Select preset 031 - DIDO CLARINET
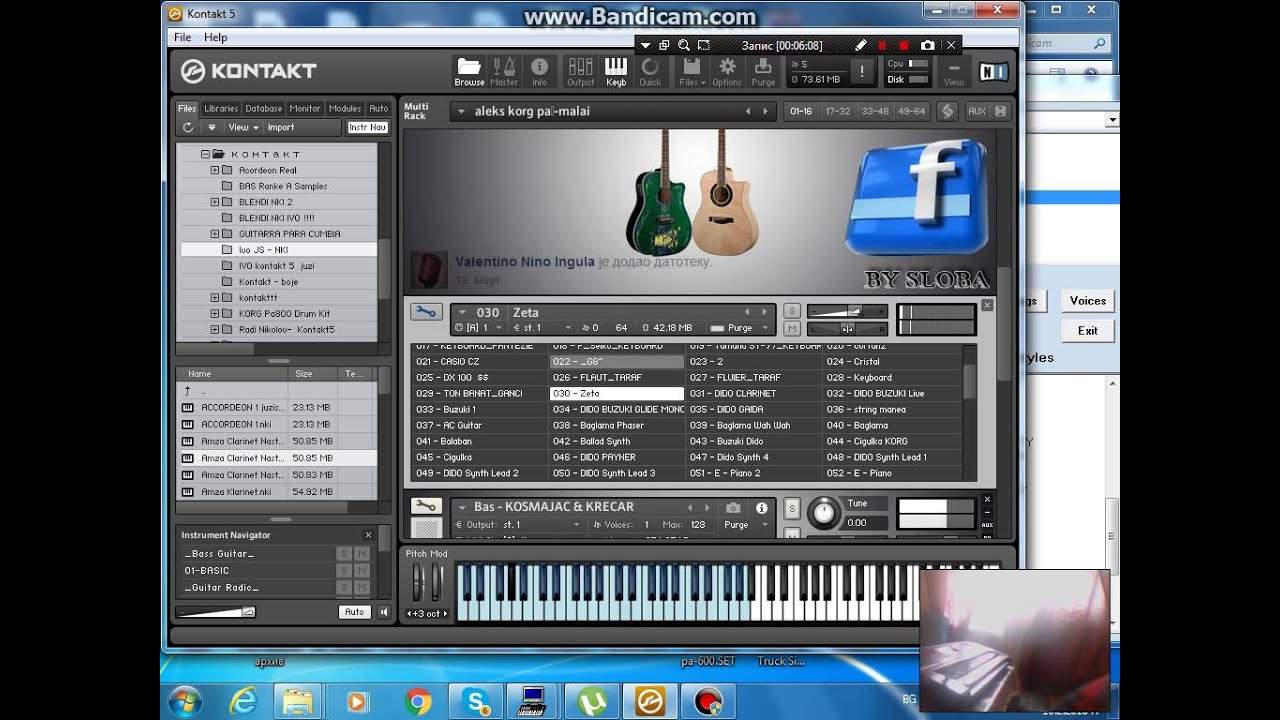Screen dimensions: 1280x720 click(x=753, y=394)
